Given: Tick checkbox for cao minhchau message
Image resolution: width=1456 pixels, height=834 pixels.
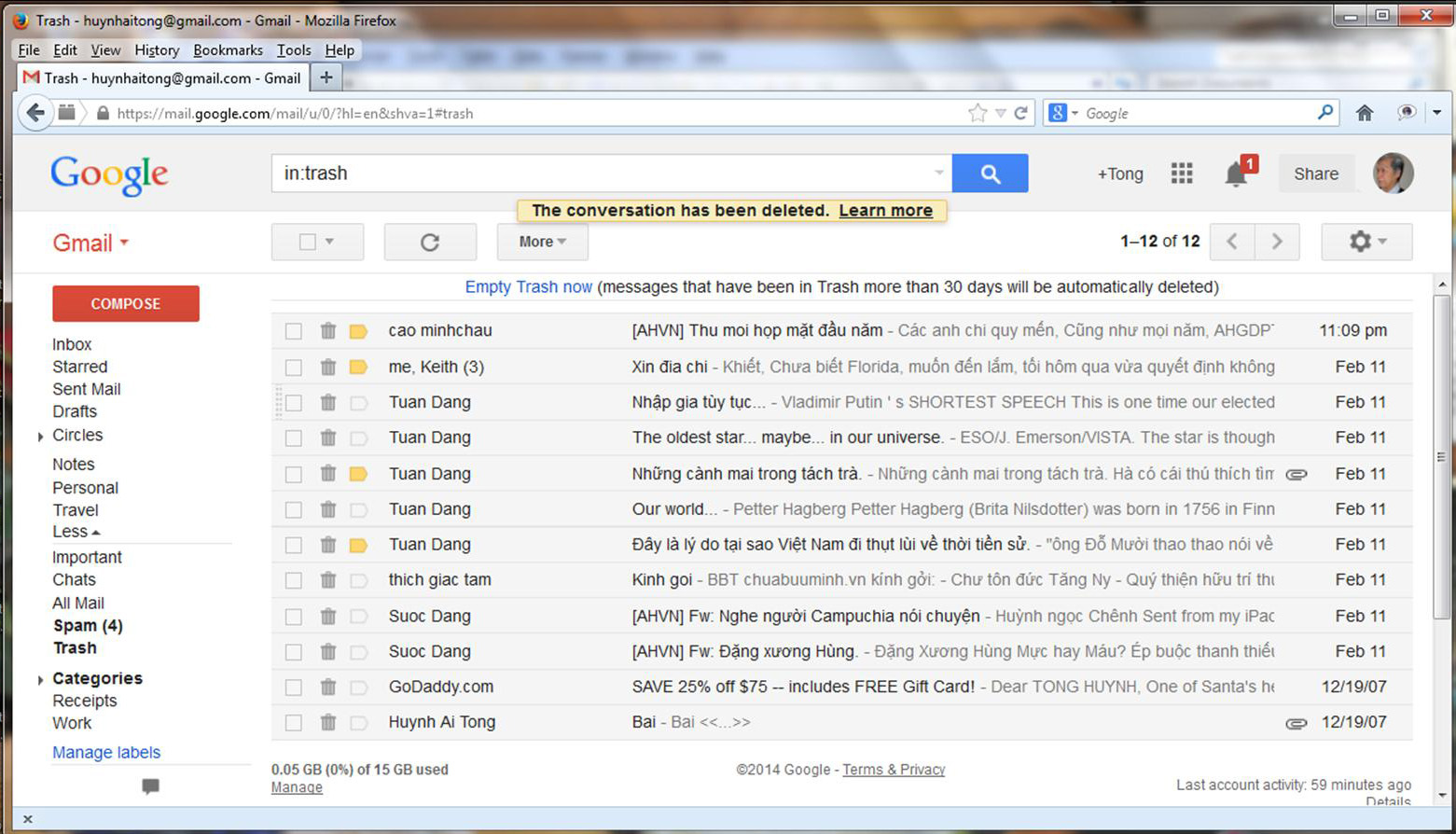Looking at the screenshot, I should (x=294, y=331).
